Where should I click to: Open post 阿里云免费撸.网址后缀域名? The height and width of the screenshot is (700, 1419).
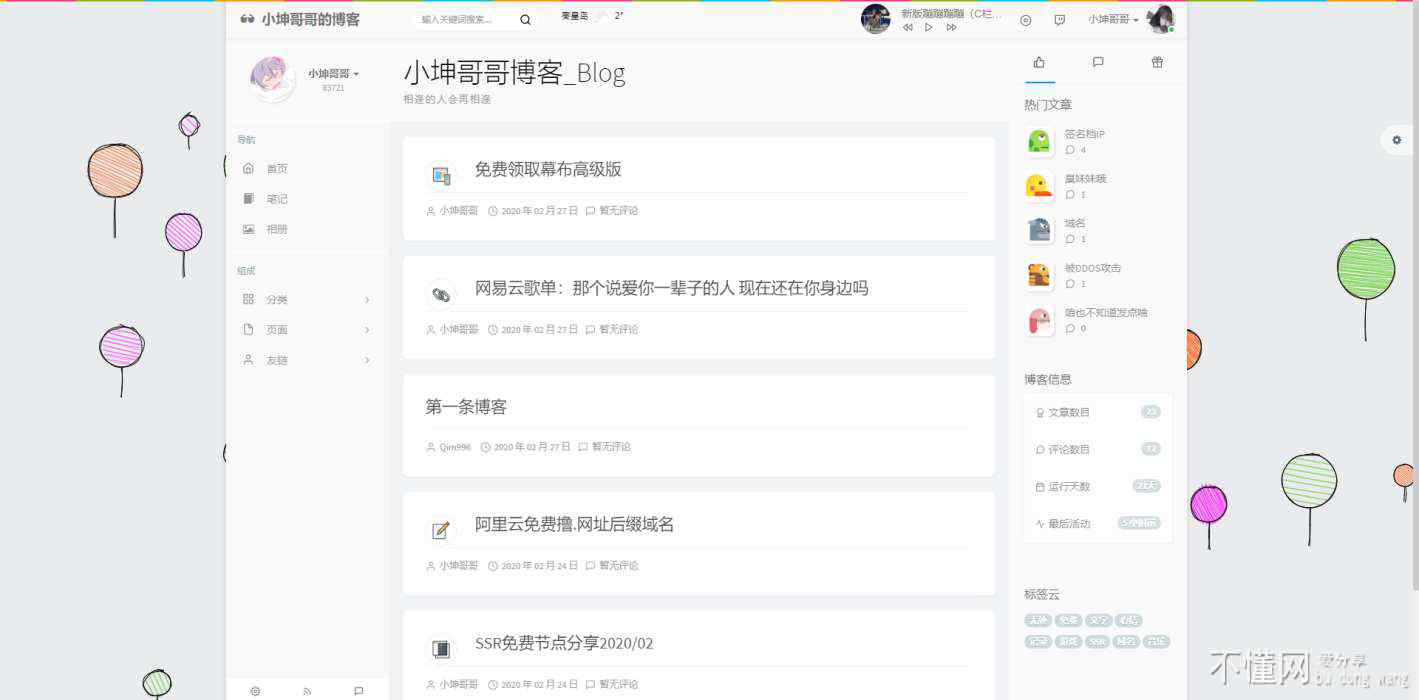click(x=574, y=525)
